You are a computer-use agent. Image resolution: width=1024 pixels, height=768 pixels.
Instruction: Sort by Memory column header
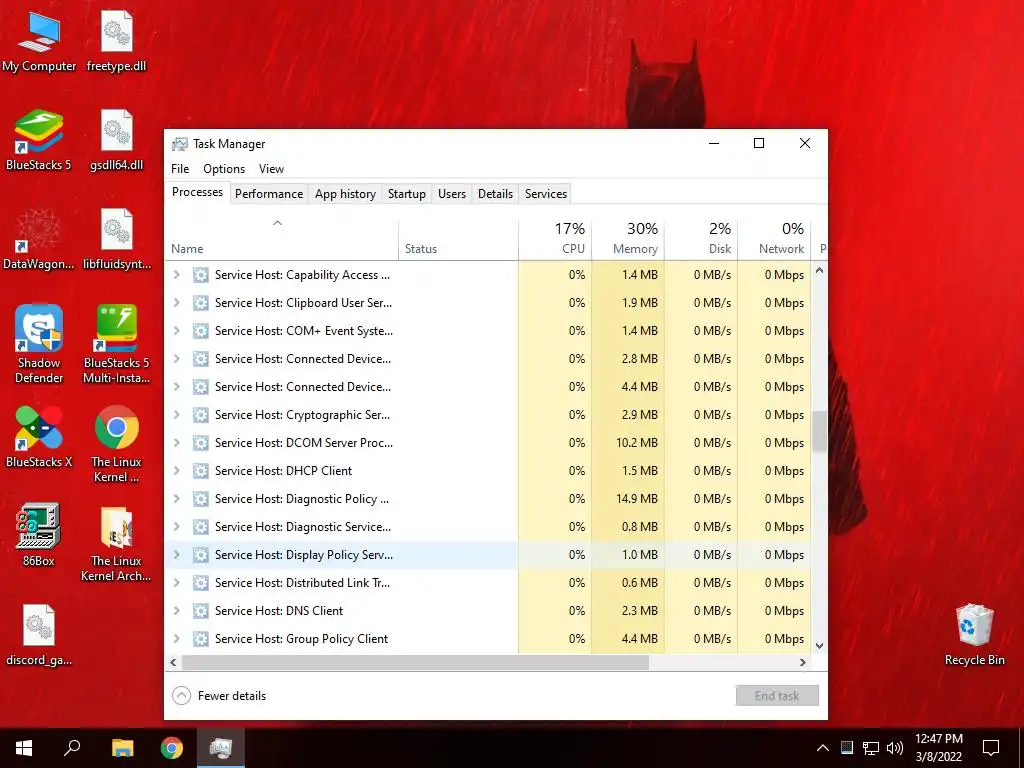click(x=628, y=239)
